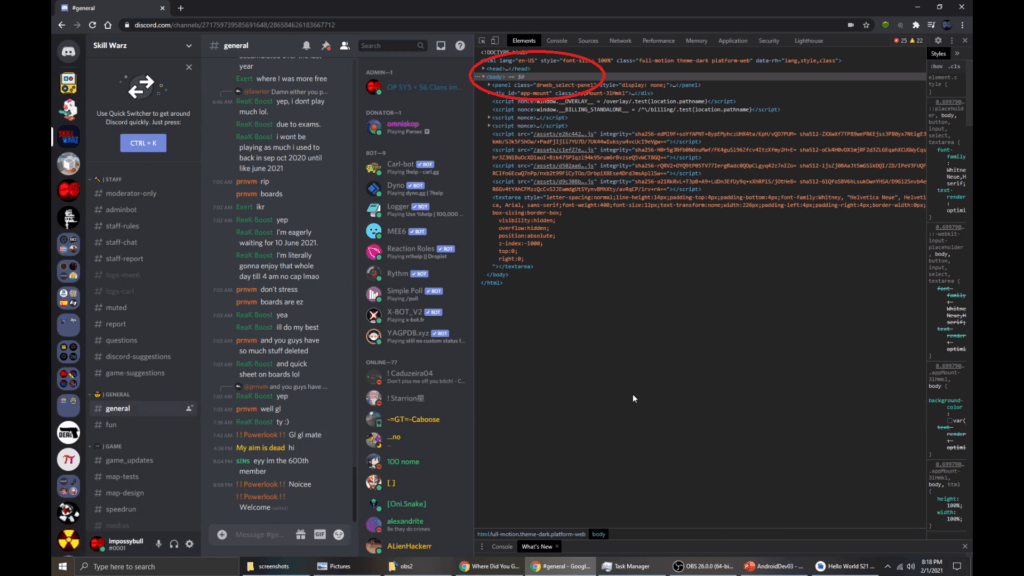Click the CTRL + K button

143,143
